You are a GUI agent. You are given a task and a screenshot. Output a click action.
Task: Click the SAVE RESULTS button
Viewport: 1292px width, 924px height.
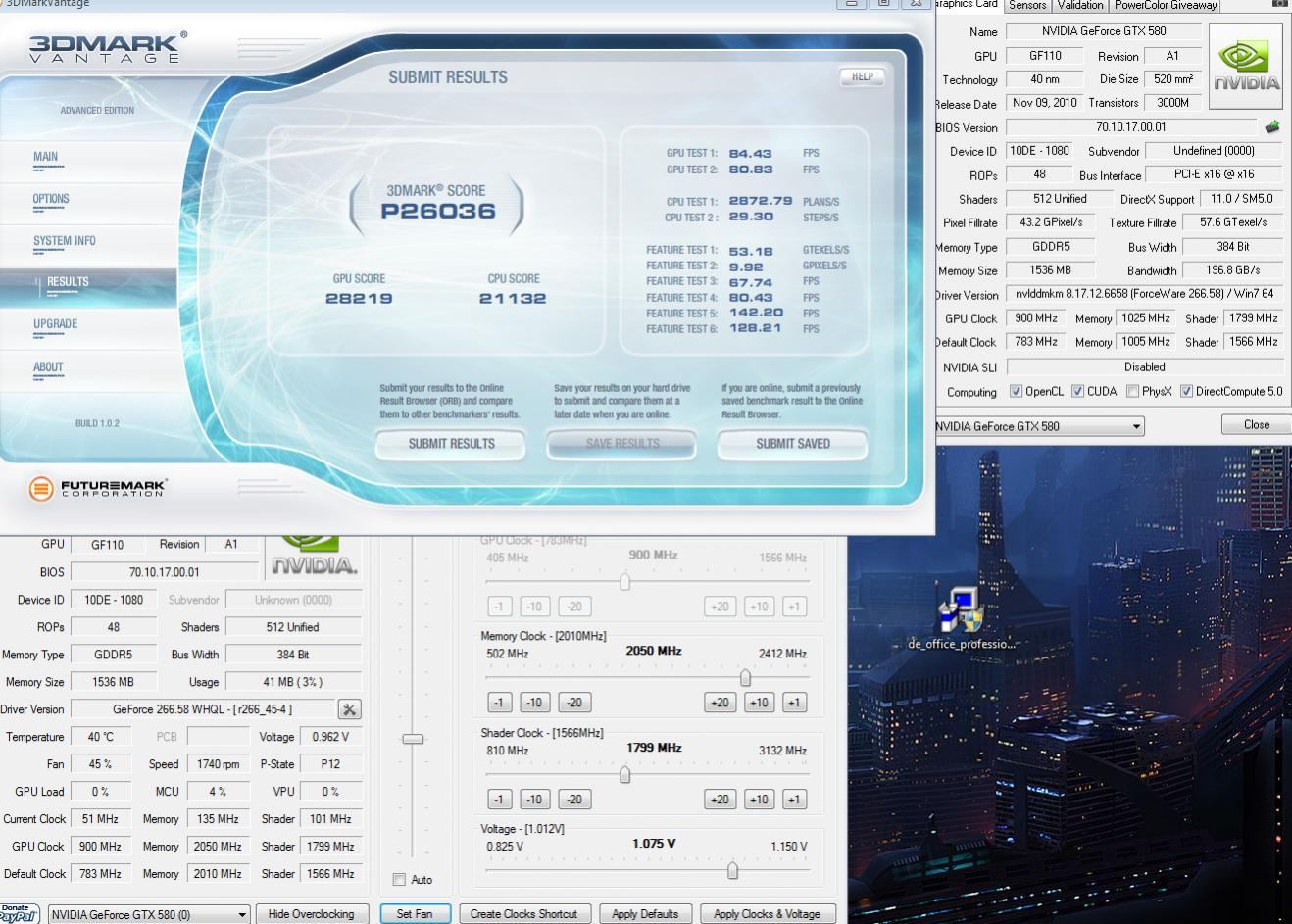[622, 444]
